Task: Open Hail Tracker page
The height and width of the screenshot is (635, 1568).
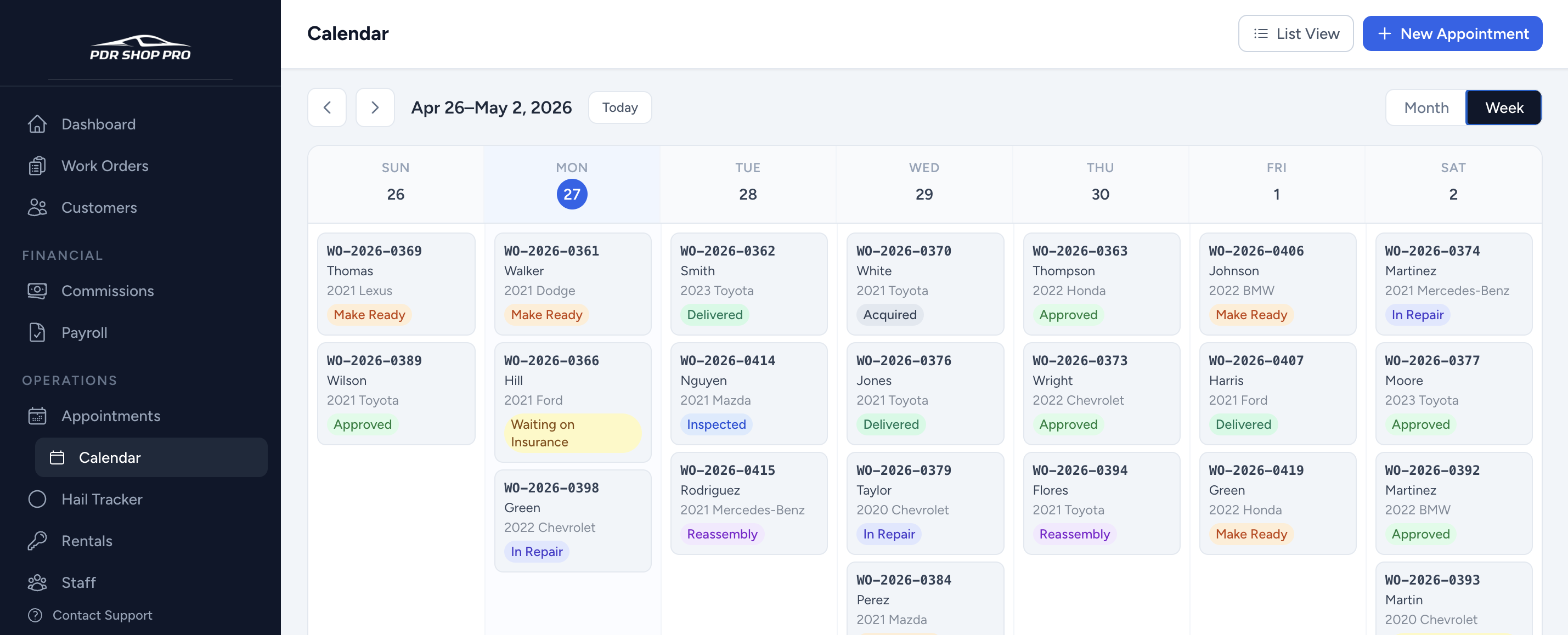Action: pyautogui.click(x=140, y=500)
